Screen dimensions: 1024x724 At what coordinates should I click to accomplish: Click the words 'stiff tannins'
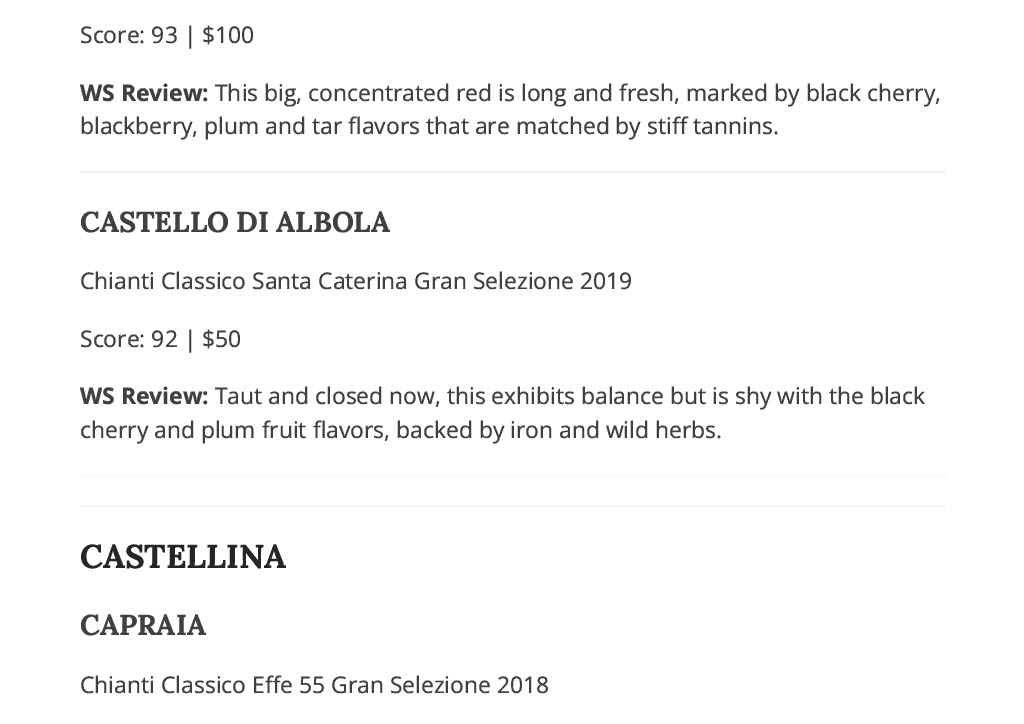tap(712, 126)
